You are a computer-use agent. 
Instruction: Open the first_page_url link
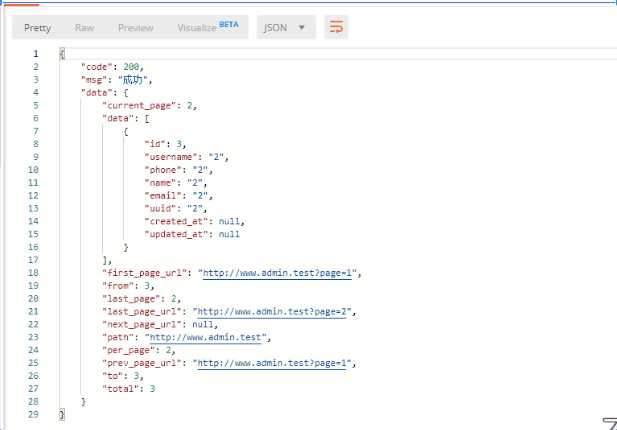tap(277, 273)
